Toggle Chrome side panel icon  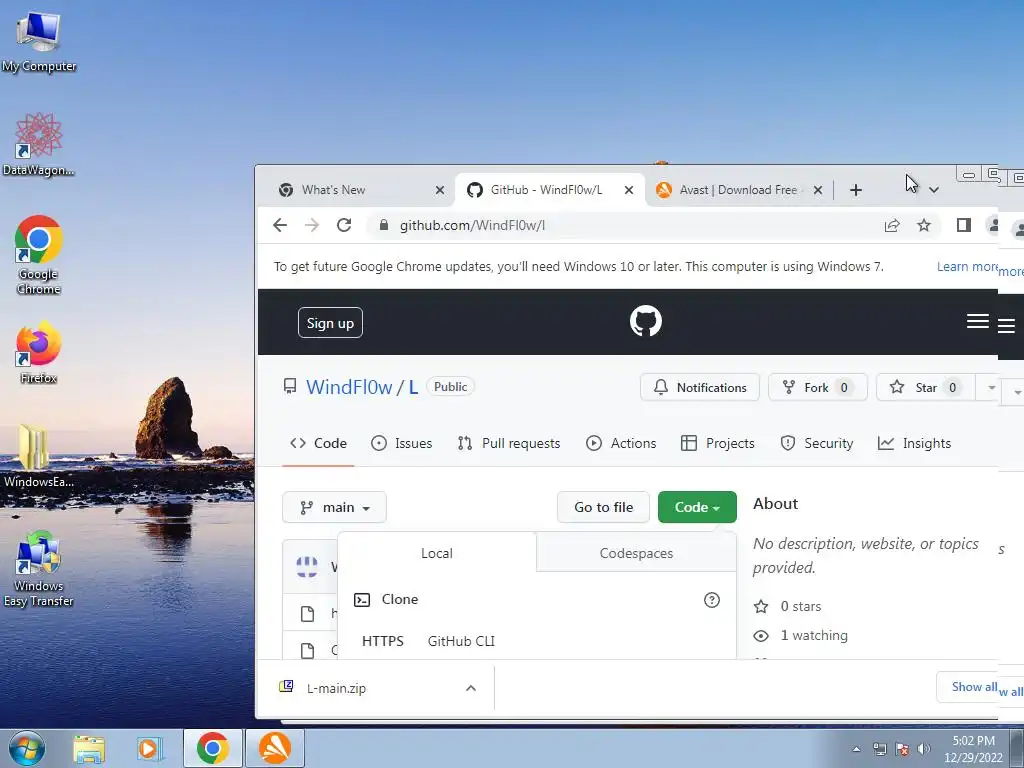pos(963,225)
